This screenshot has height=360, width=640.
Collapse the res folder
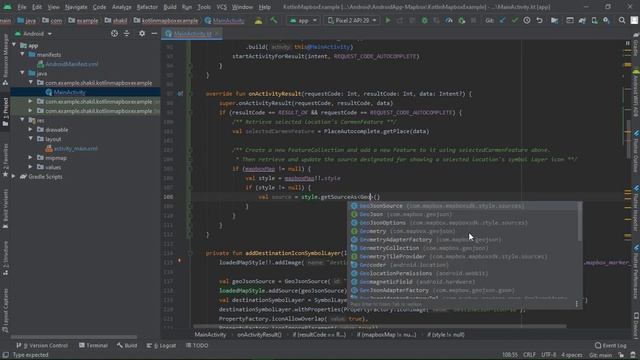pyautogui.click(x=22, y=120)
